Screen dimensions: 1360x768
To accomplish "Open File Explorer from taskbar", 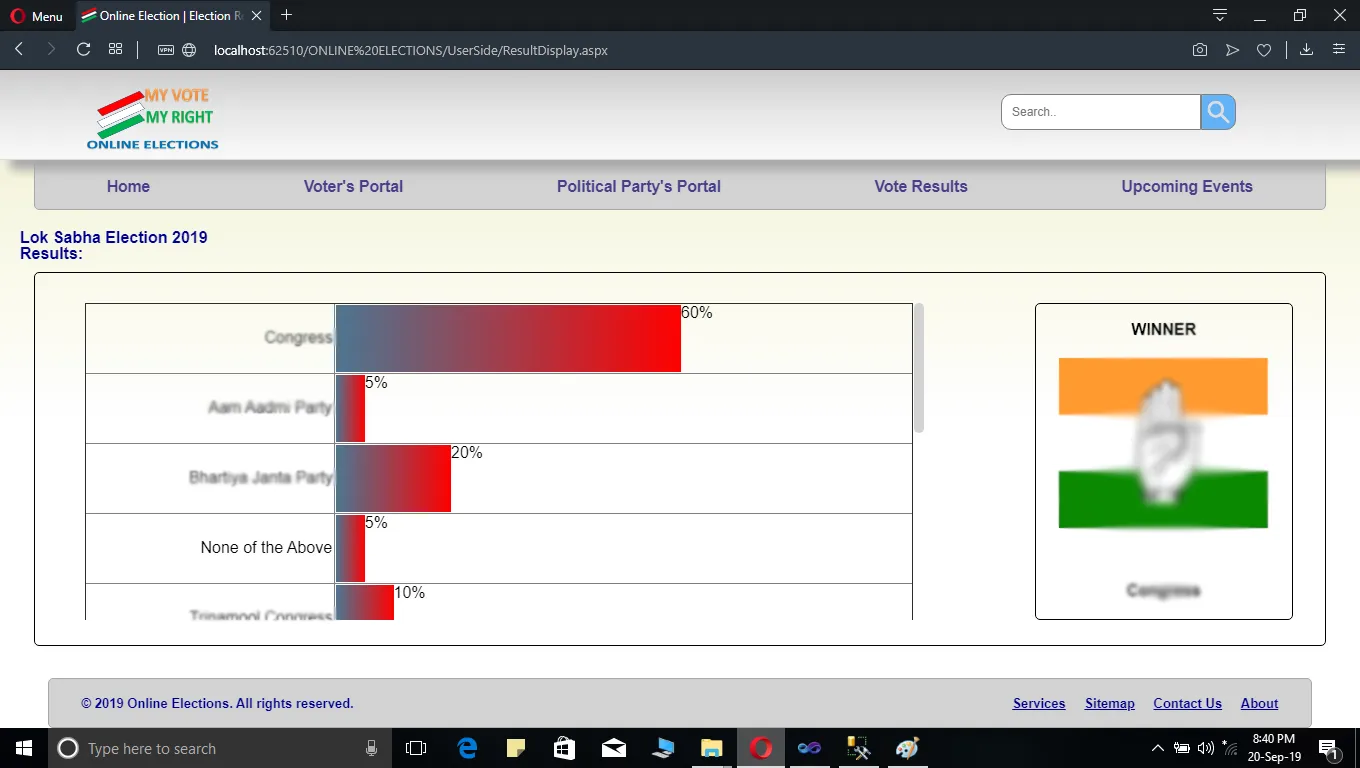I will (711, 748).
